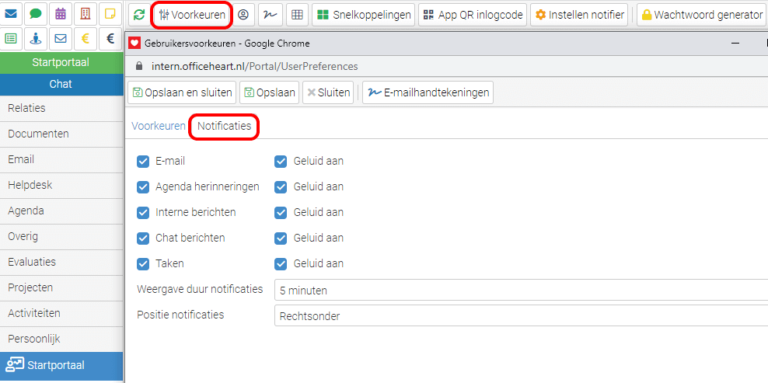Click the padlock icon in address bar
Viewport: 768px width, 383px height.
tap(139, 66)
